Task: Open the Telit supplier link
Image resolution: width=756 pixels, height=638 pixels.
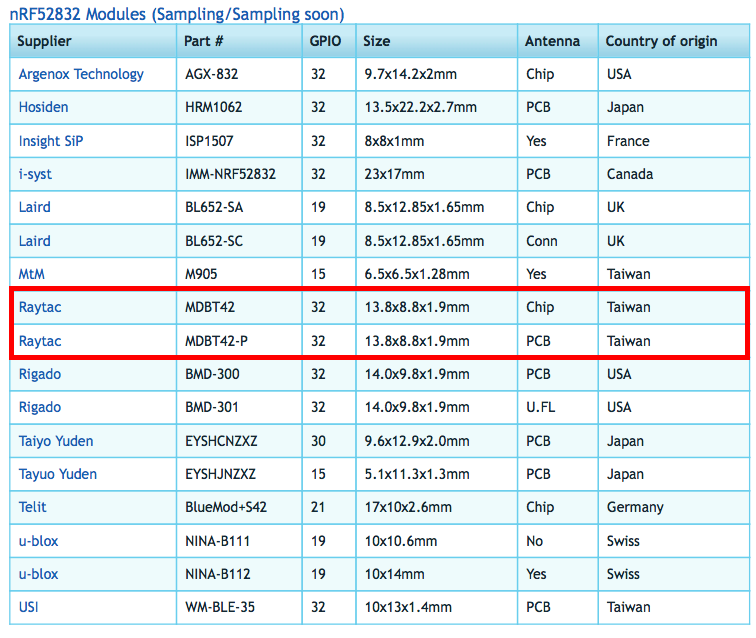Action: point(32,507)
